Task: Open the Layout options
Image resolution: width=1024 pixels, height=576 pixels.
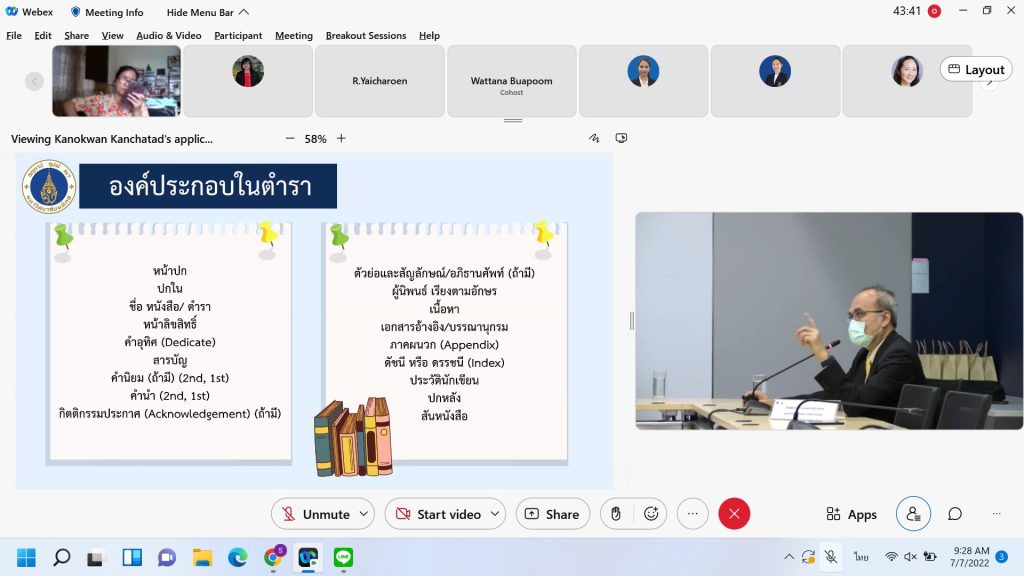Action: 975,69
